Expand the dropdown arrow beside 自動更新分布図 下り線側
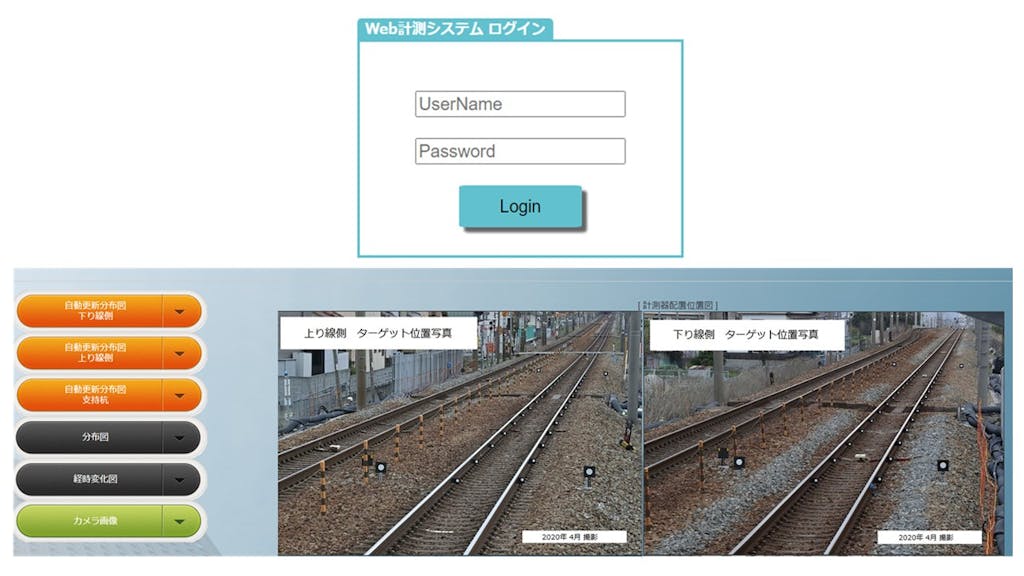 pyautogui.click(x=180, y=311)
